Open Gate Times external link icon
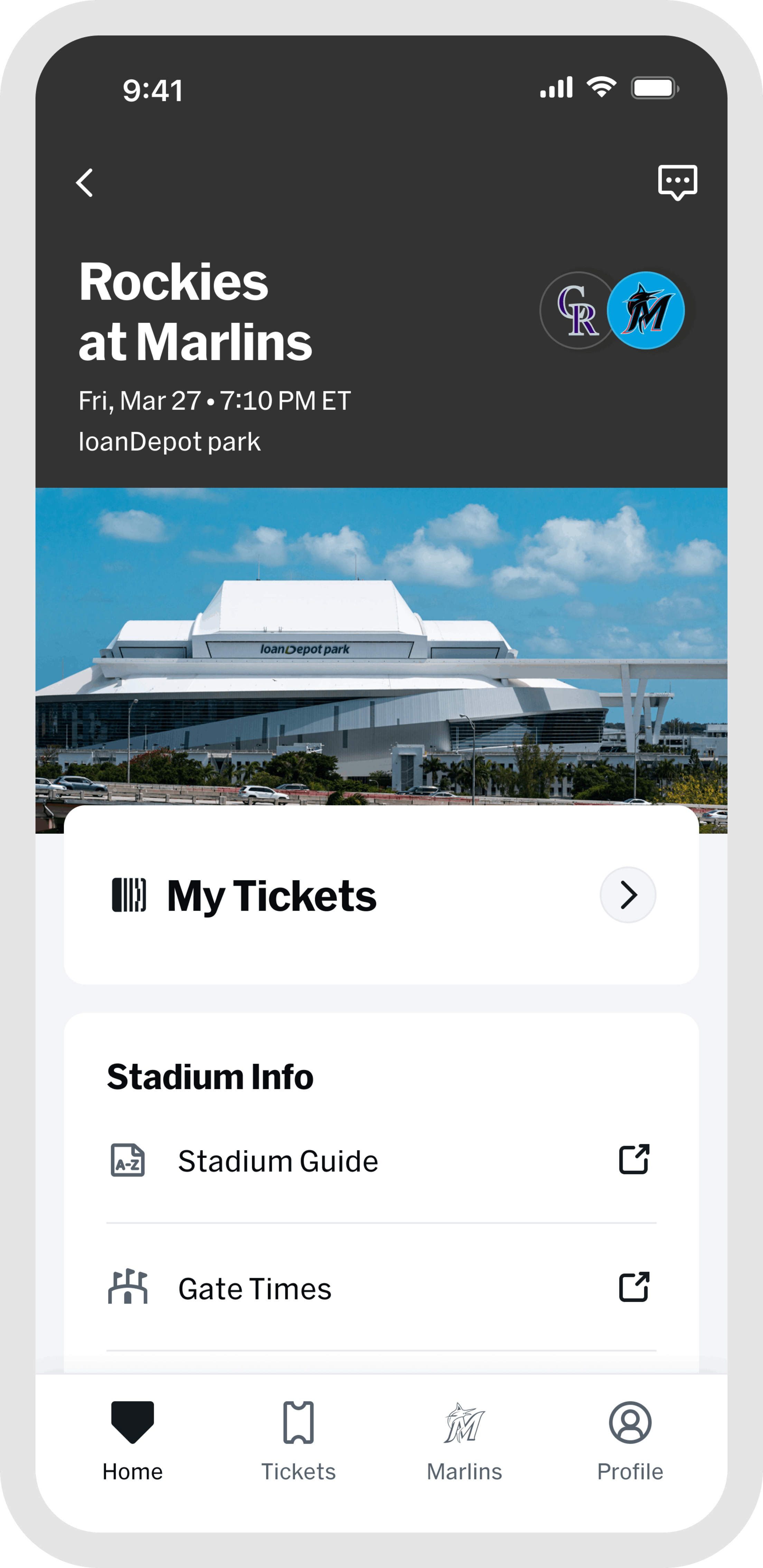The height and width of the screenshot is (1568, 763). coord(634,1287)
